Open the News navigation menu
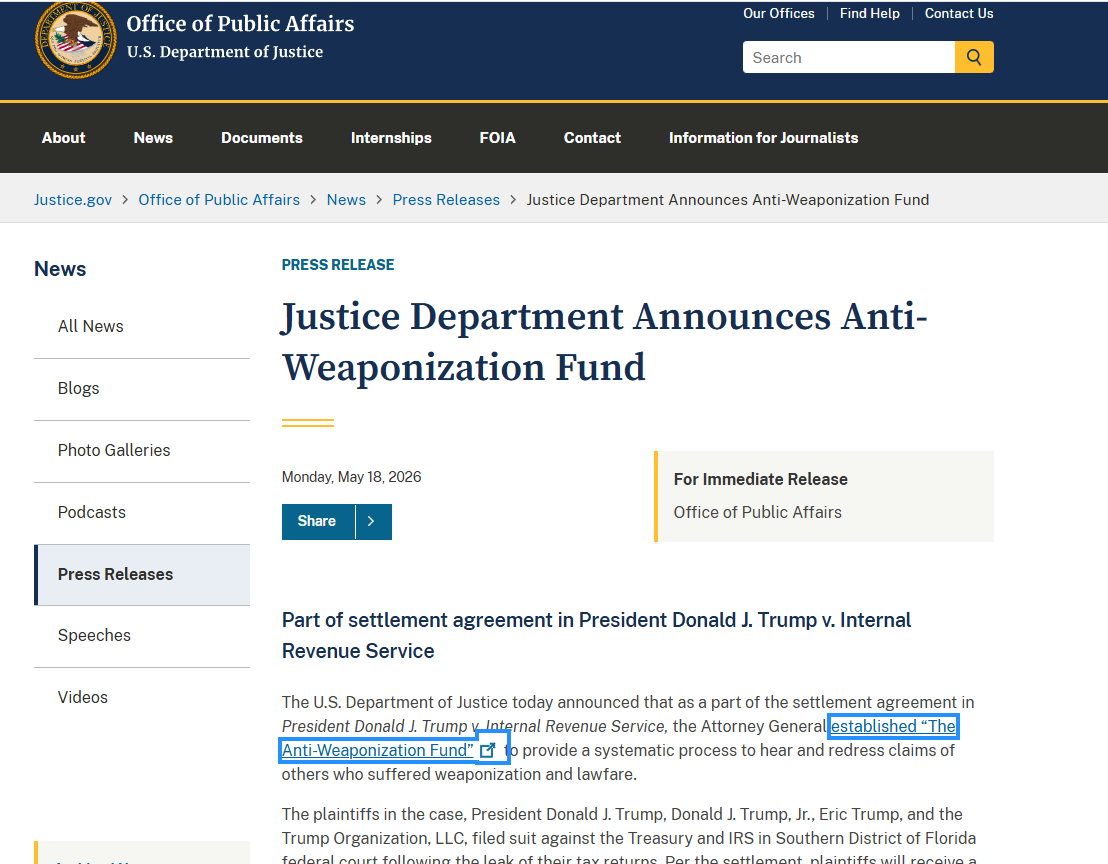 click(x=153, y=138)
